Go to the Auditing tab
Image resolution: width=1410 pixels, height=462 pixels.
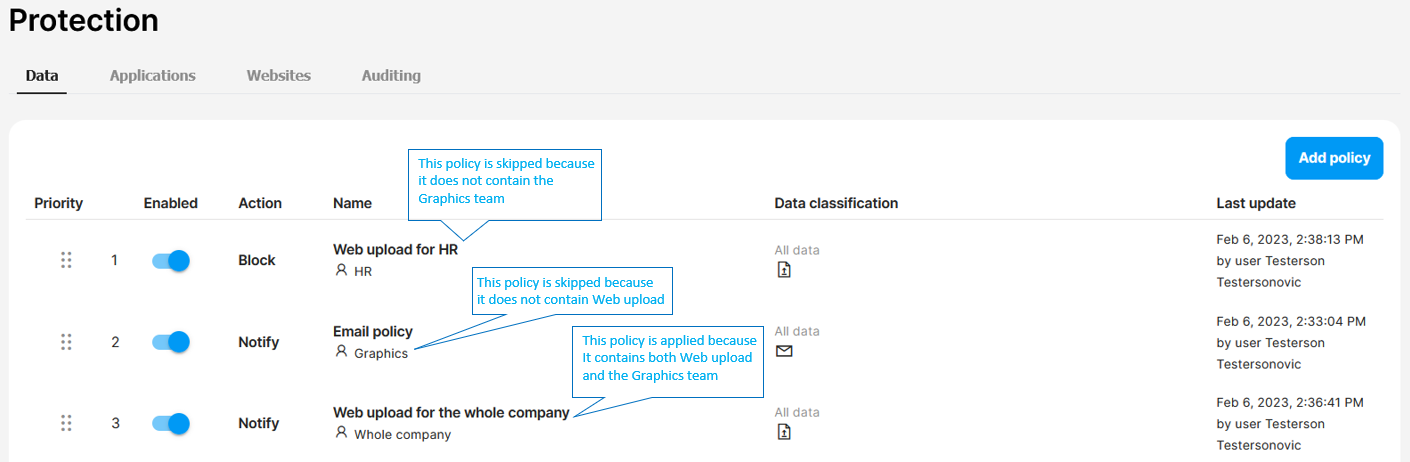point(391,76)
